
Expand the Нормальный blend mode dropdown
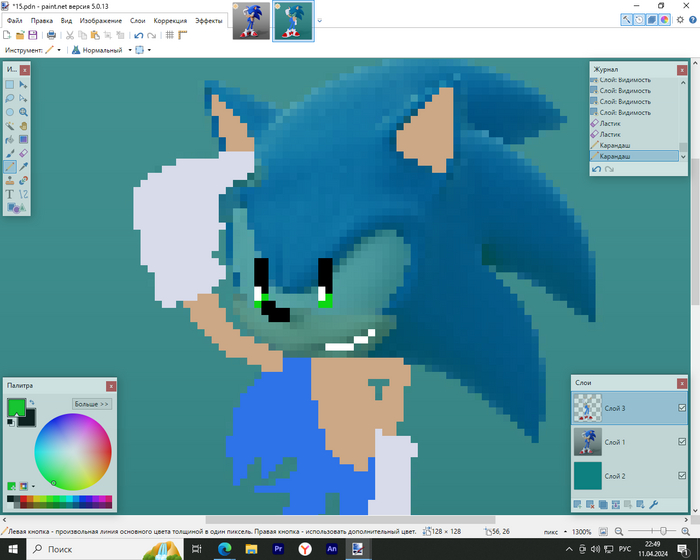click(x=128, y=49)
